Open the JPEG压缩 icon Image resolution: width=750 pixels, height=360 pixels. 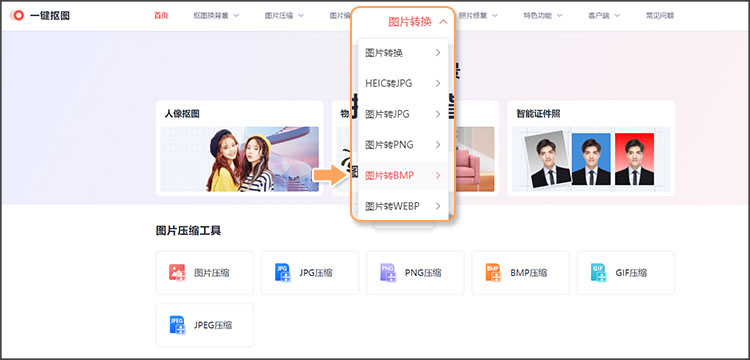click(x=177, y=325)
